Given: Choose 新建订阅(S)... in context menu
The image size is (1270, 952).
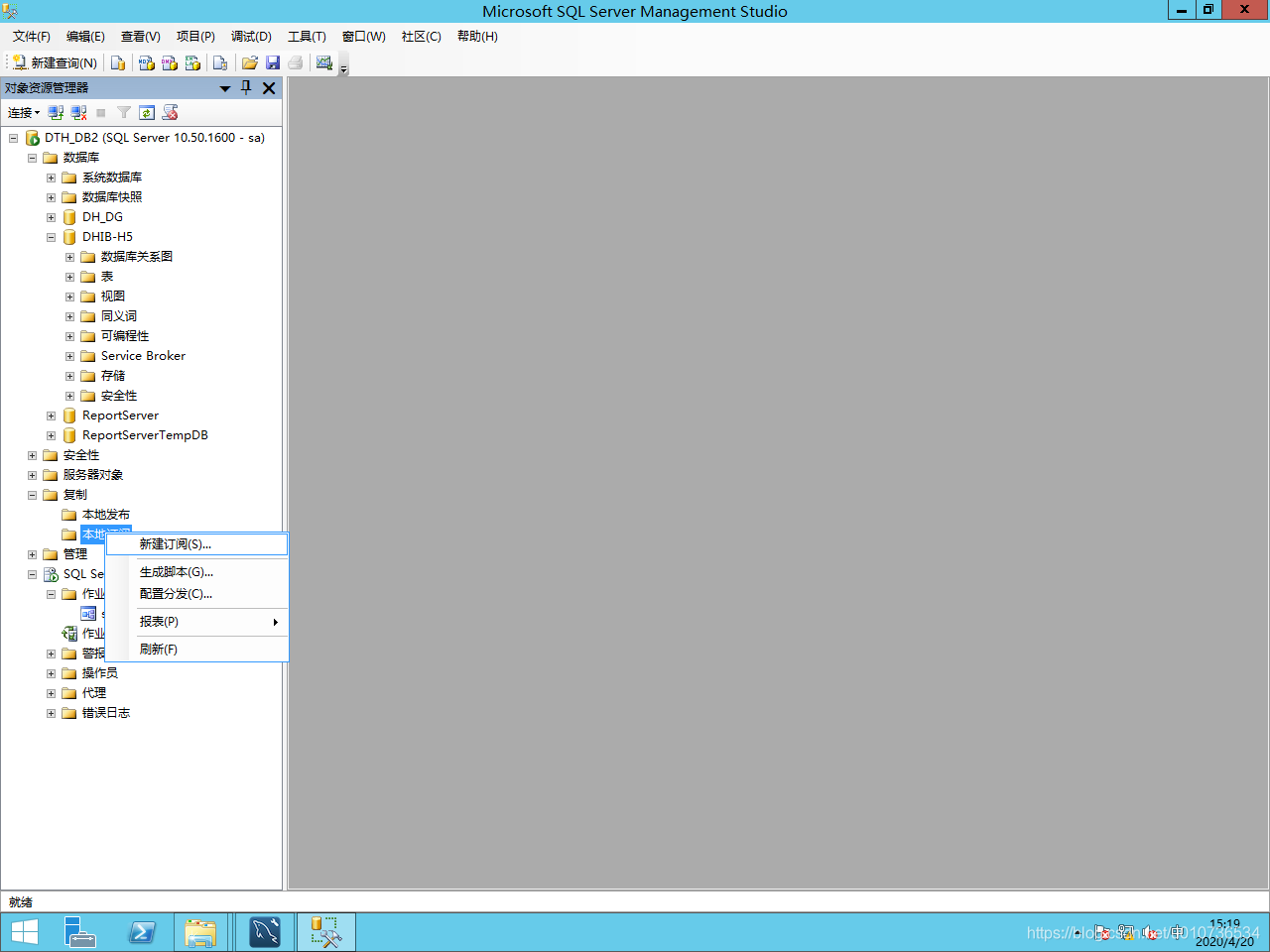Looking at the screenshot, I should 196,544.
